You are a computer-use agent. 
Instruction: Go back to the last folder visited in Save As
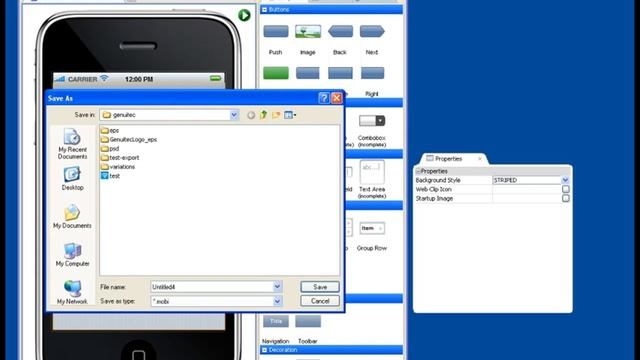[x=251, y=116]
